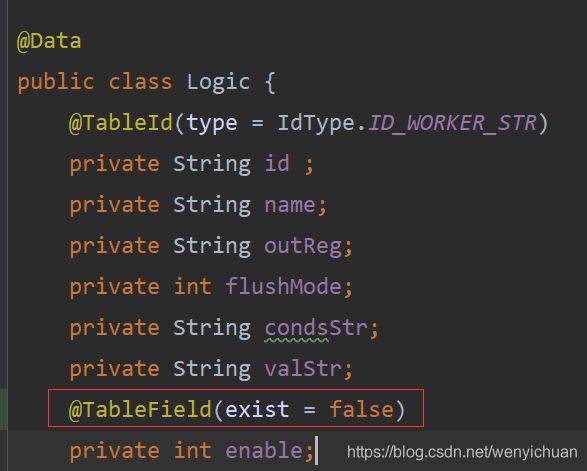This screenshot has width=587, height=471.
Task: Select the valStr field name
Action: pos(303,368)
